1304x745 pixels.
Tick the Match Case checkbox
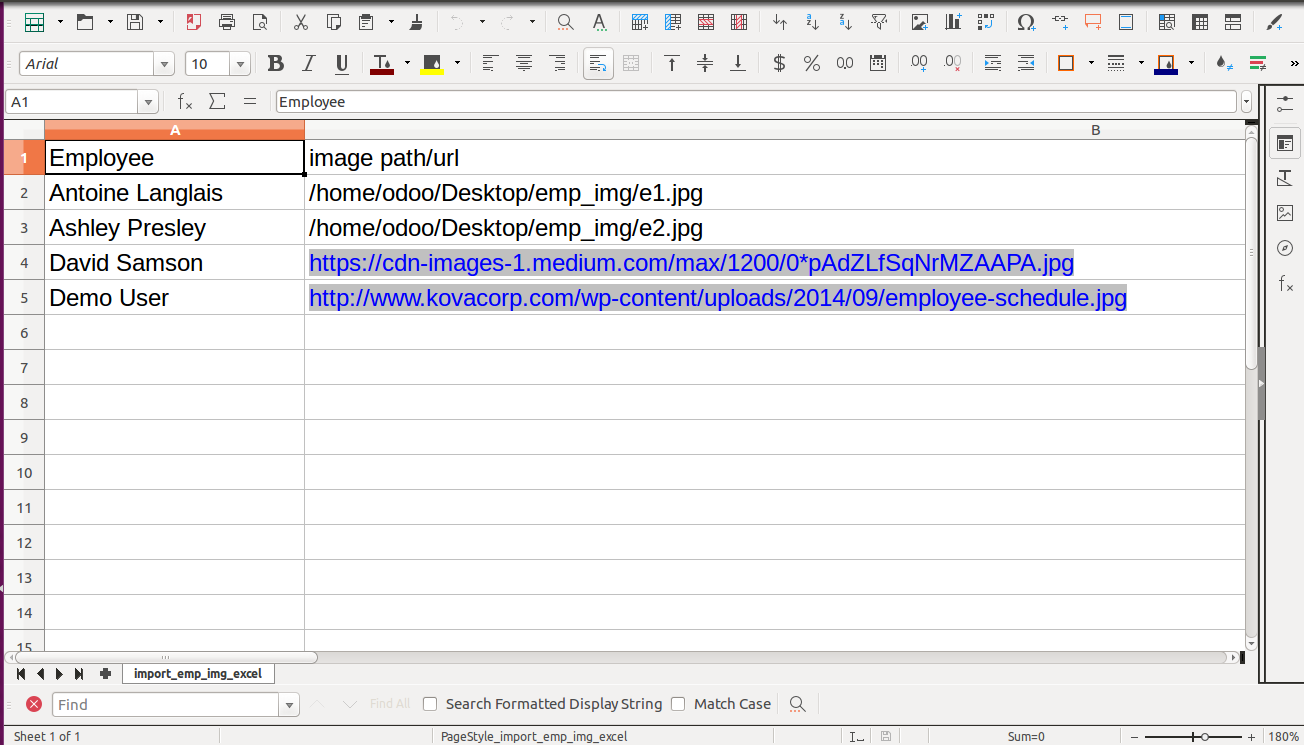point(678,704)
